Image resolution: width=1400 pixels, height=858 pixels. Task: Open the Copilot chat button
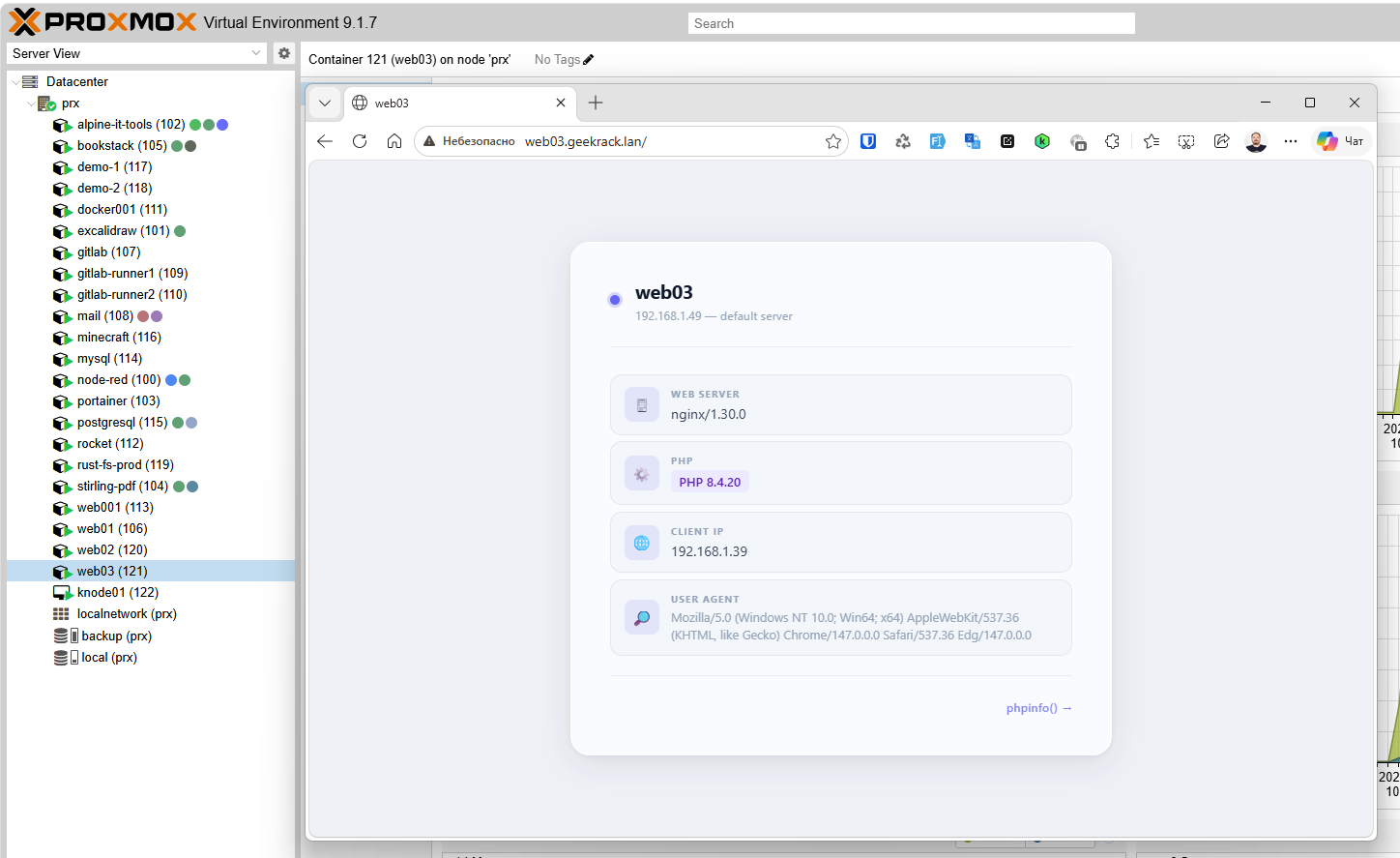pos(1340,141)
